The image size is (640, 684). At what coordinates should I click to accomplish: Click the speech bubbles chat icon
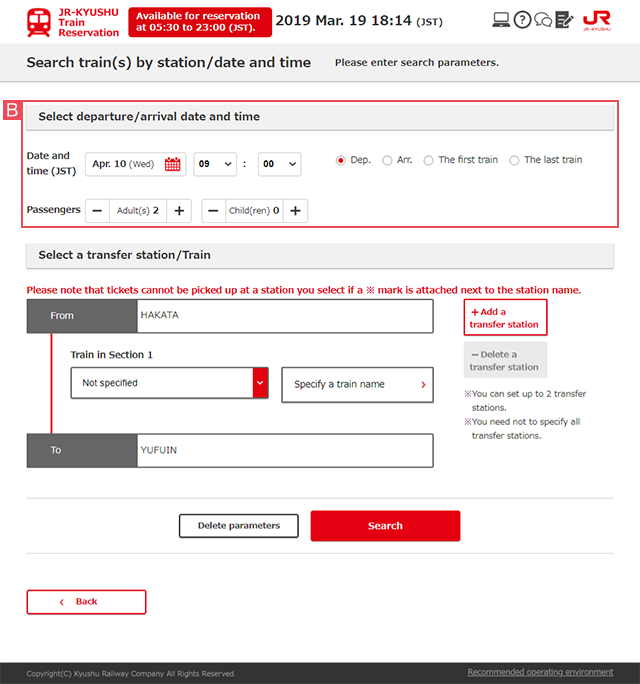(x=543, y=20)
